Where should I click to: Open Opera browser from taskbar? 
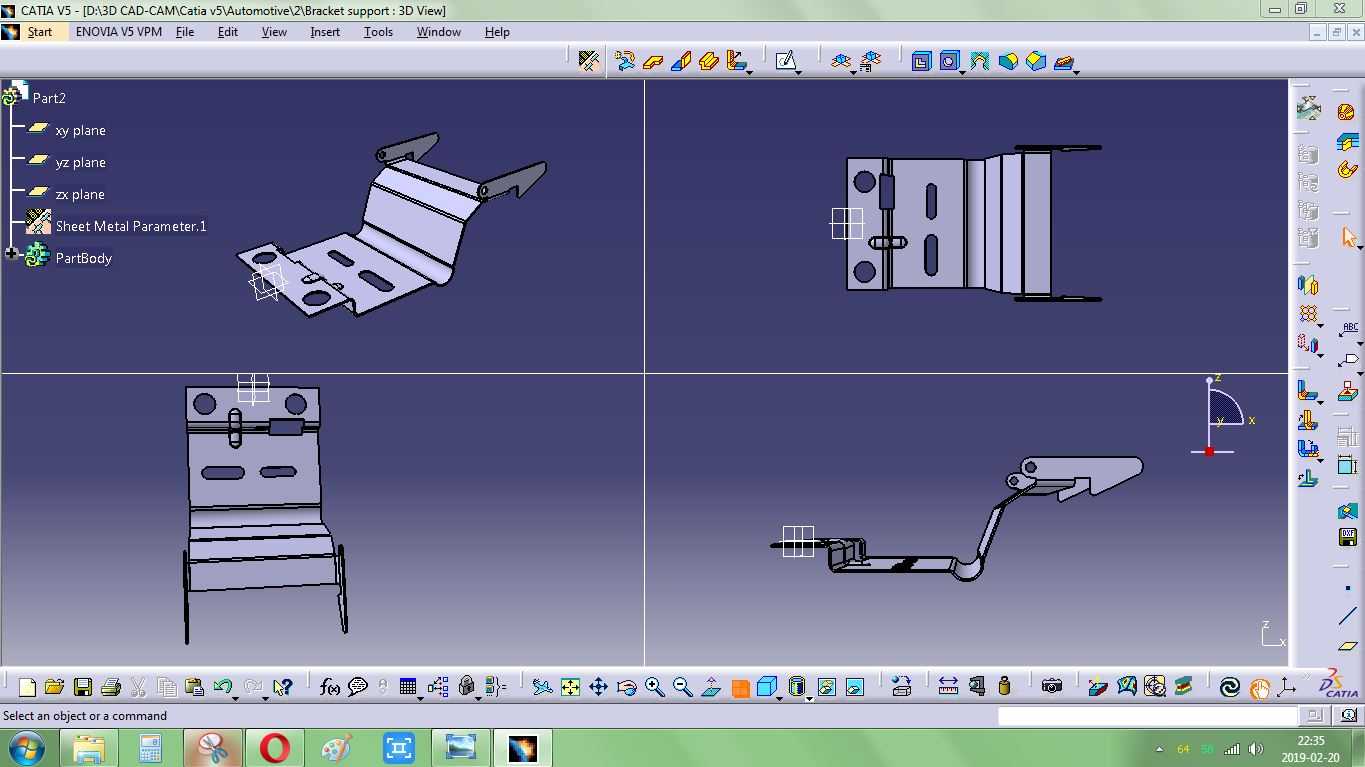point(275,748)
